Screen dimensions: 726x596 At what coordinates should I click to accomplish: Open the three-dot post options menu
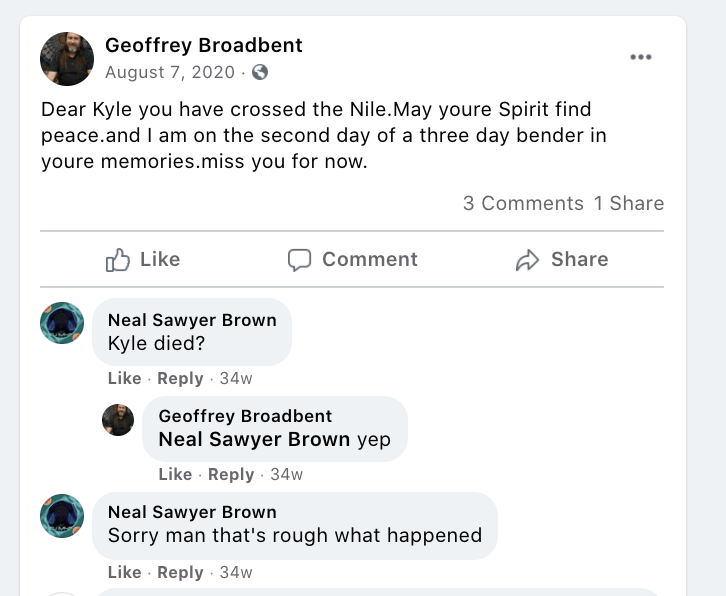coord(641,57)
